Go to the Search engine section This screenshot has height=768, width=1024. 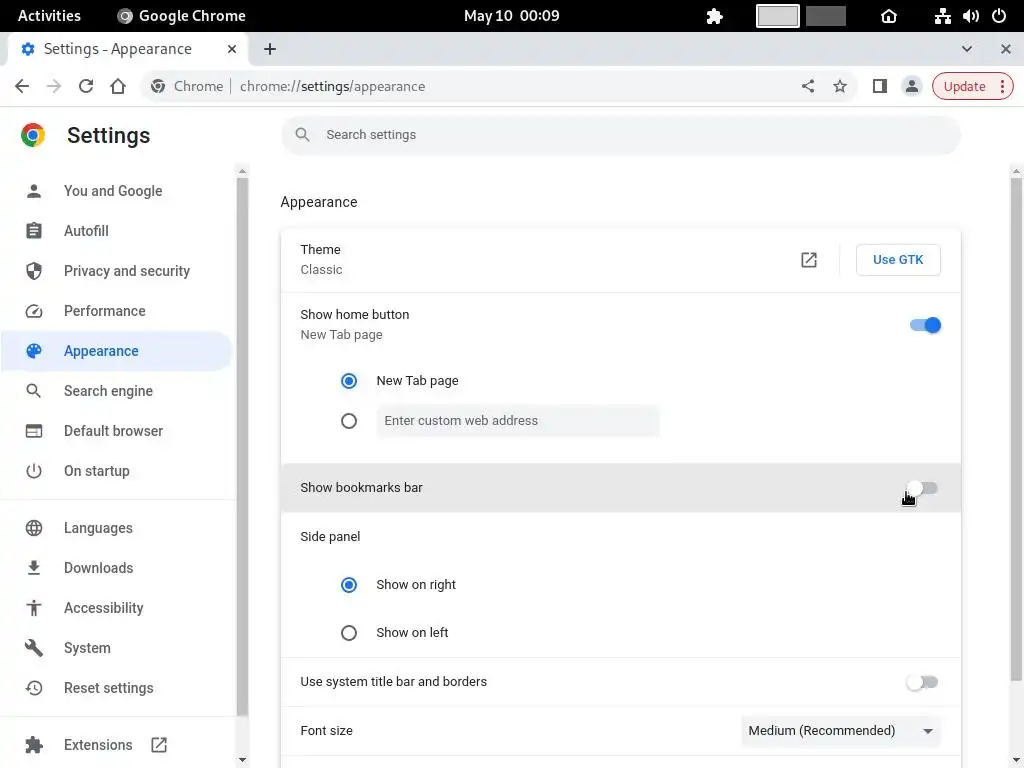pyautogui.click(x=108, y=391)
